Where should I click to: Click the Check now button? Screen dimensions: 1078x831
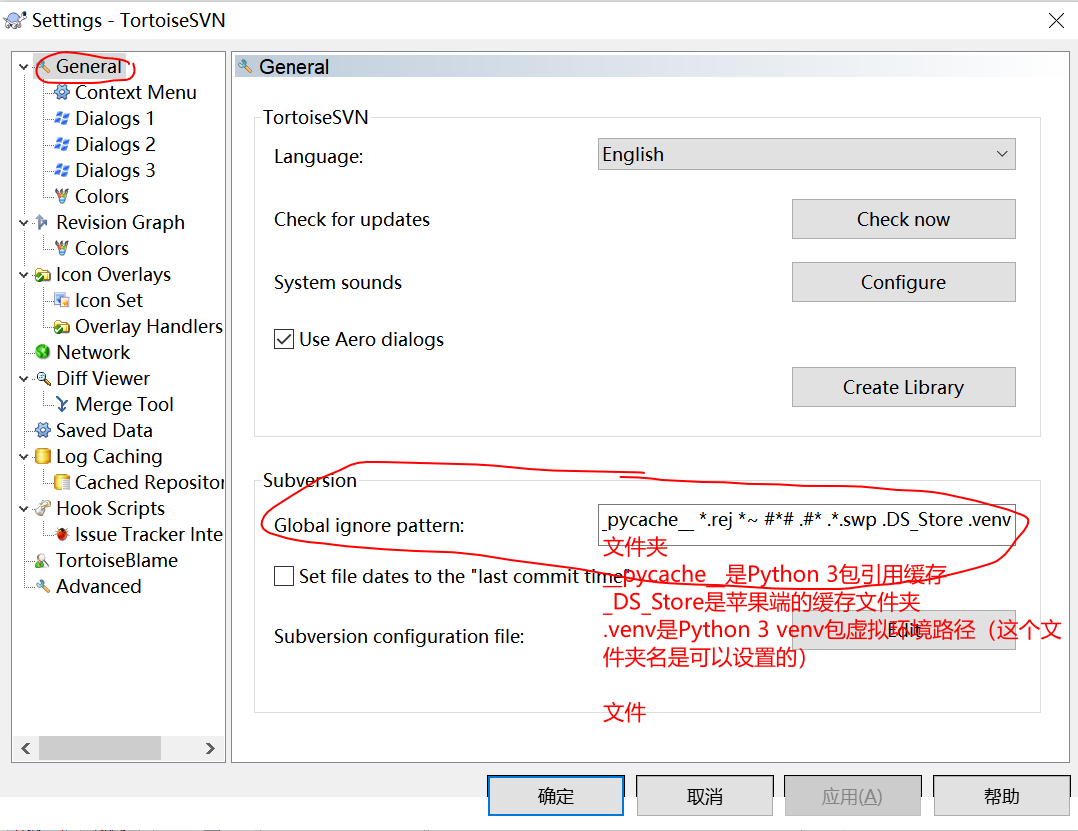click(x=903, y=219)
